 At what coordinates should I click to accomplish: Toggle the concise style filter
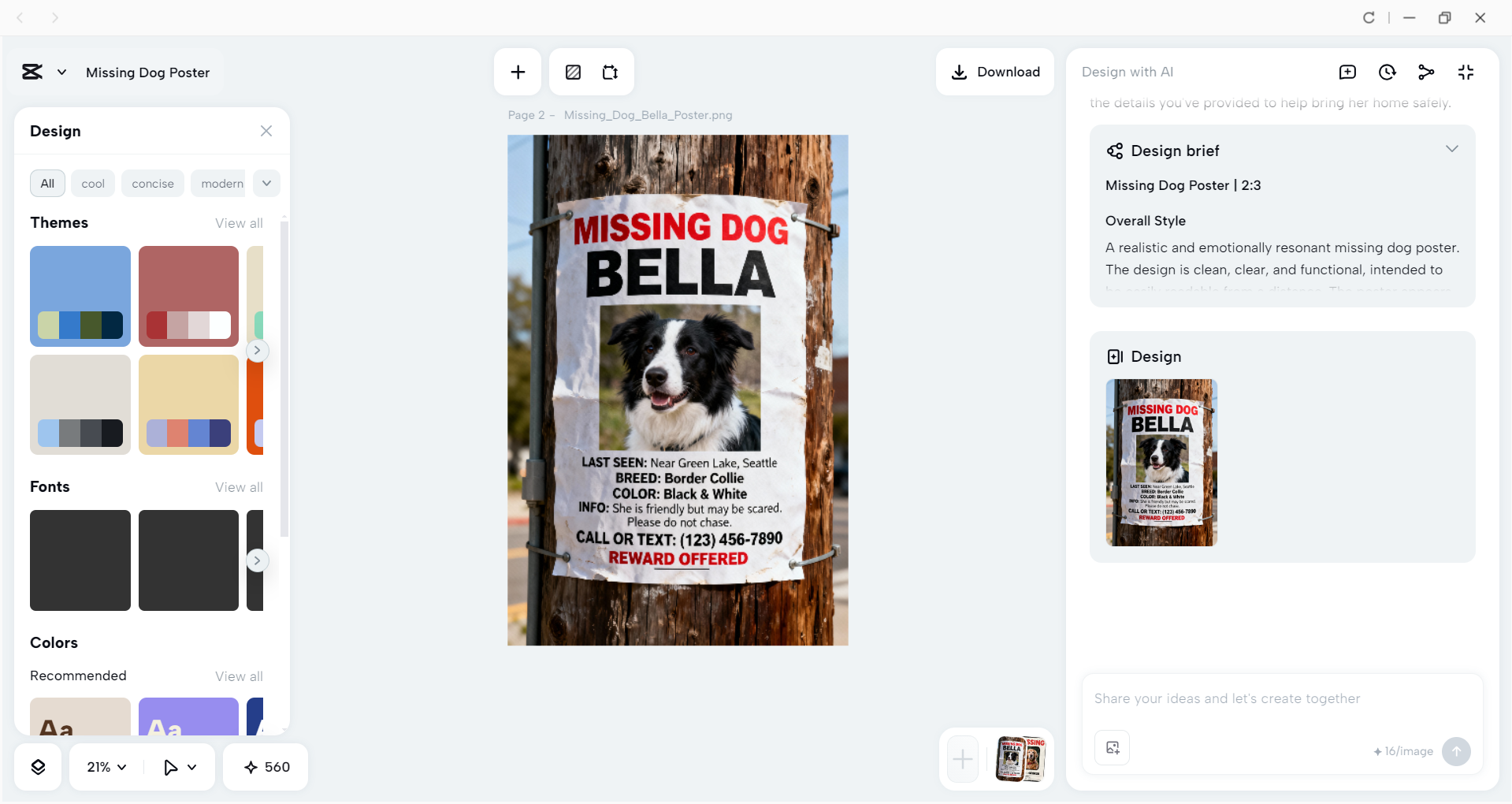click(152, 183)
